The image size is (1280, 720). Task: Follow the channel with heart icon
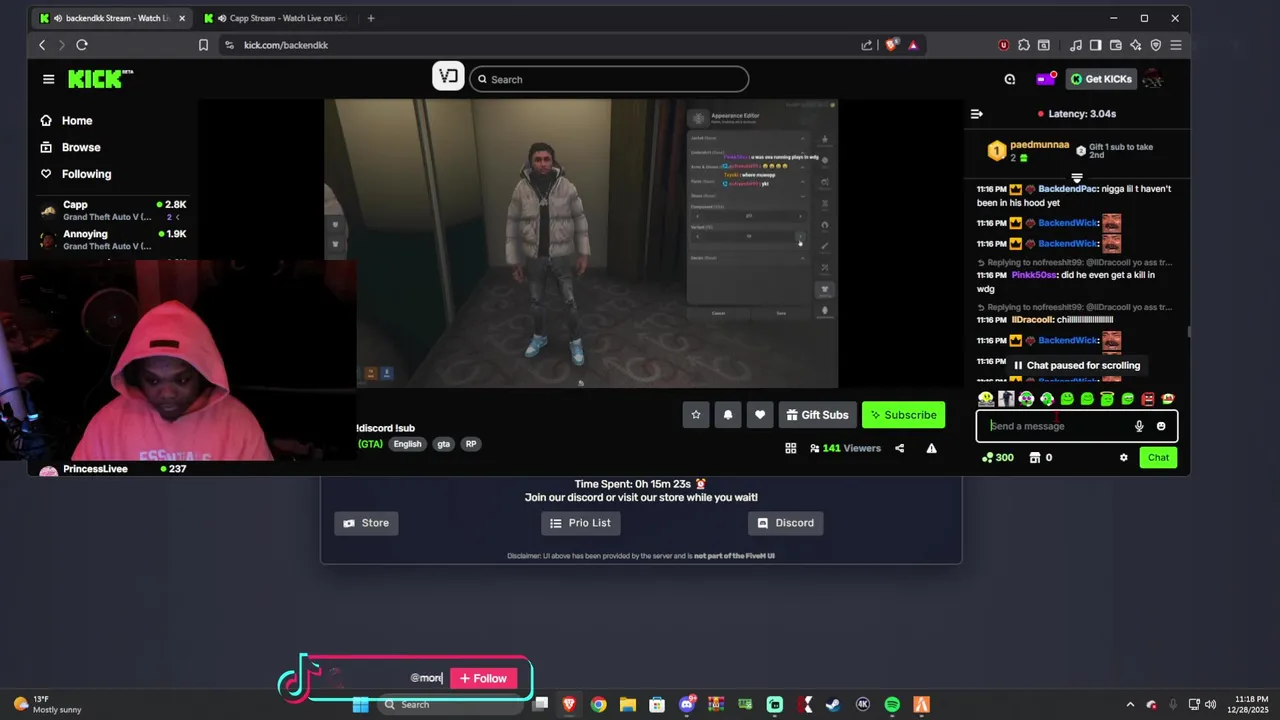pyautogui.click(x=760, y=415)
